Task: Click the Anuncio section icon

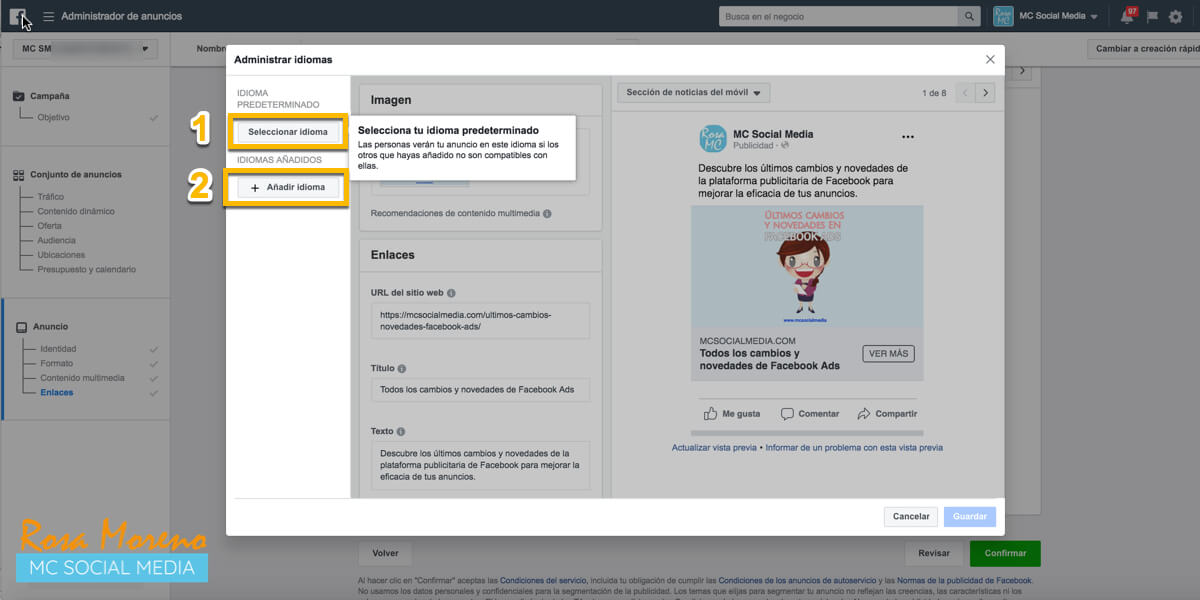Action: click(22, 327)
